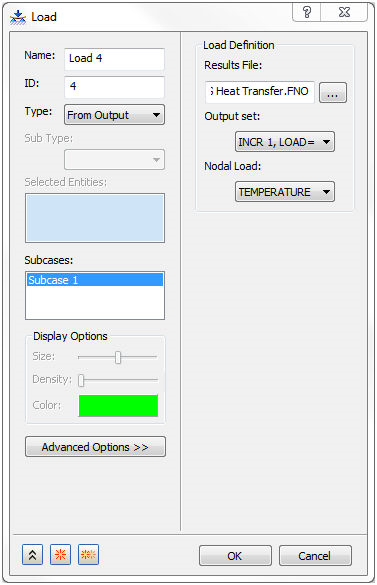Click the question mark help button
The height and width of the screenshot is (585, 377).
point(306,12)
